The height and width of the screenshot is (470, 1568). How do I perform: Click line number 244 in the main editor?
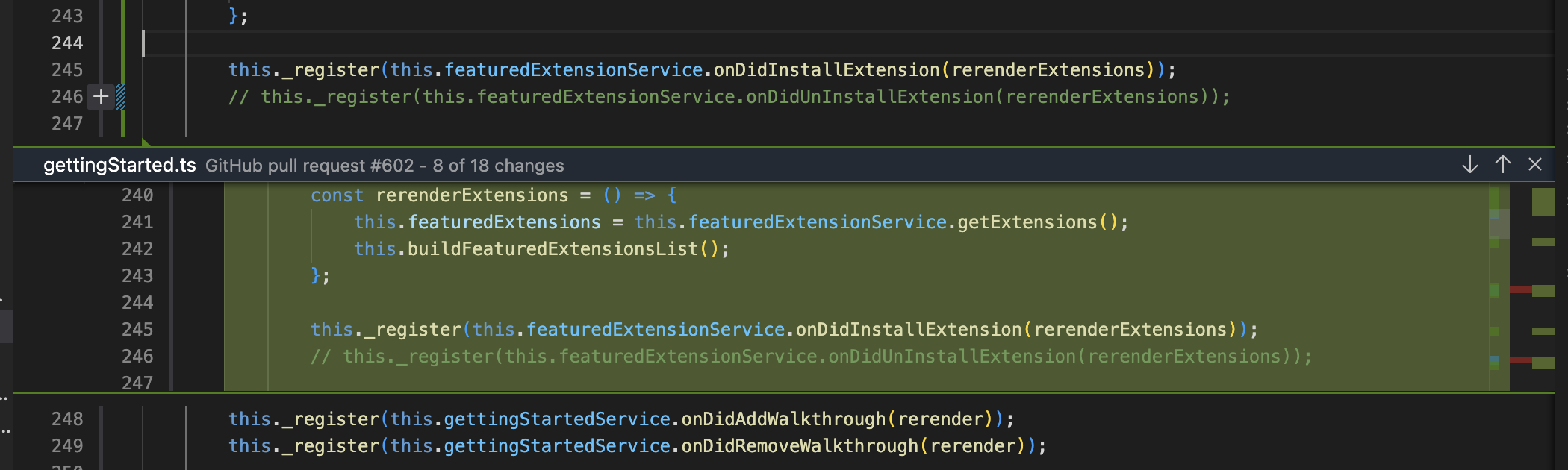pos(68,43)
